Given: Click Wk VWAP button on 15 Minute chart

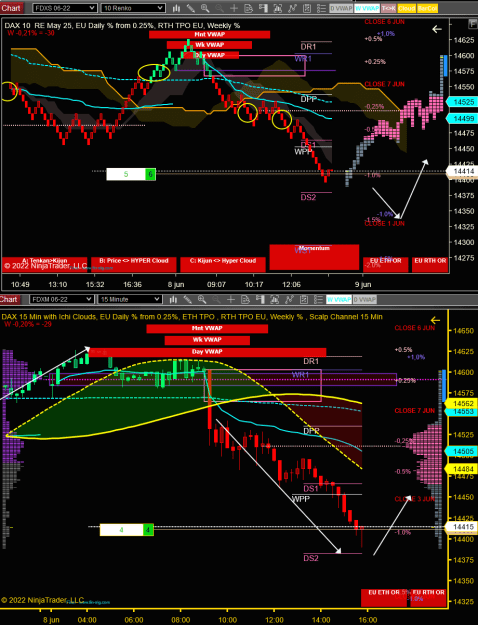Looking at the screenshot, I should [207, 340].
